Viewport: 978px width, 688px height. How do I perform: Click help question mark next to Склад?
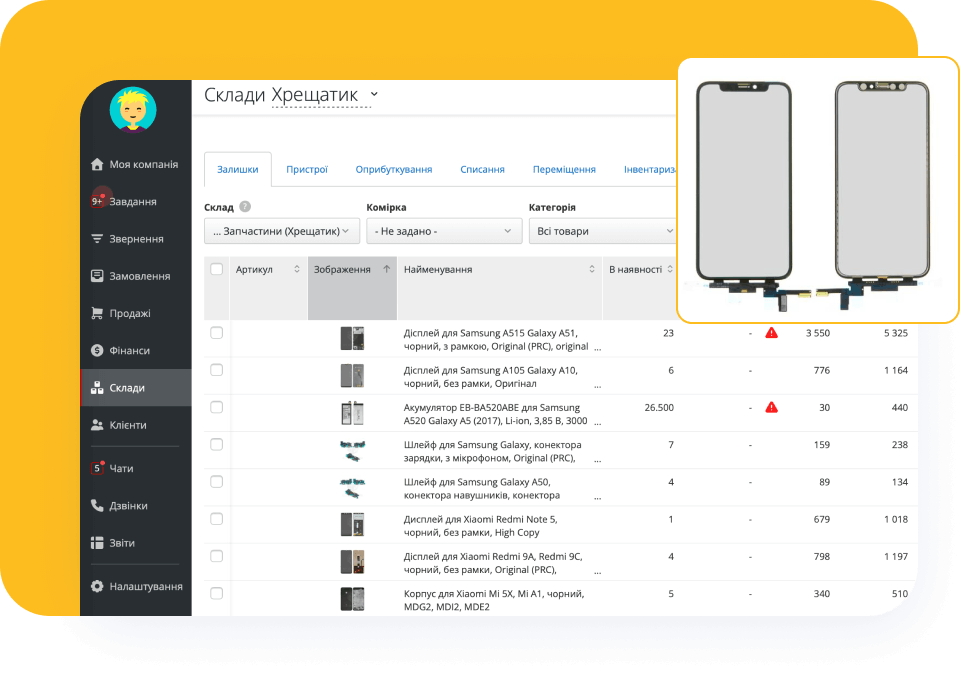(x=245, y=207)
